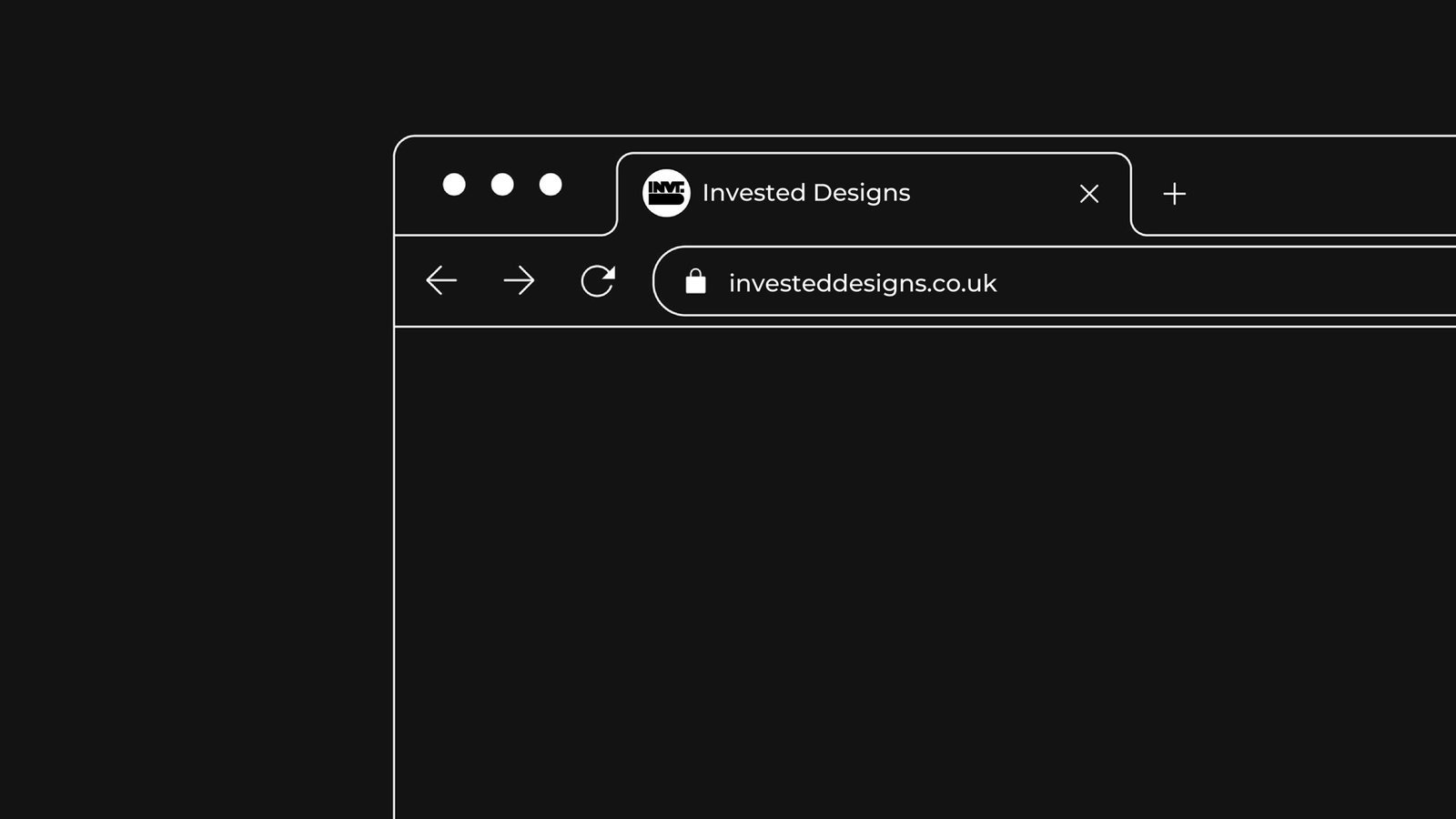The height and width of the screenshot is (819, 1456).
Task: Click the rightmost window control dot
Action: 551,185
